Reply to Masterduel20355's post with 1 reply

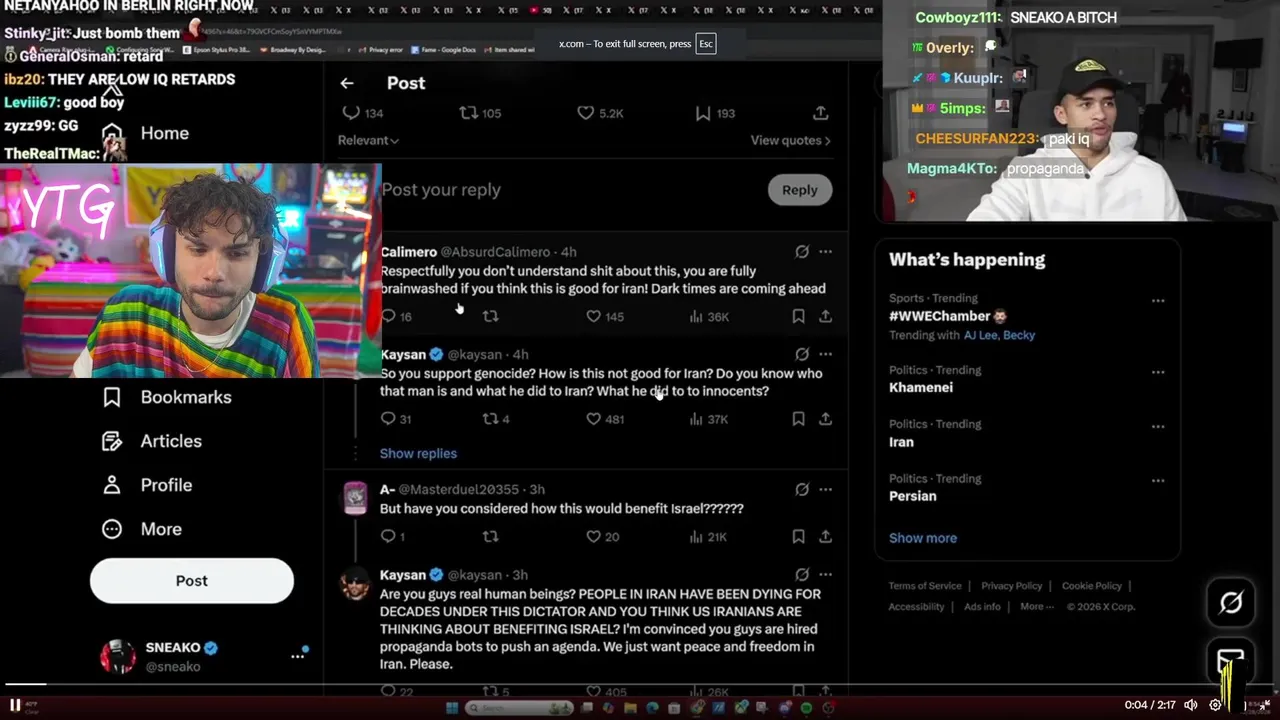click(393, 537)
